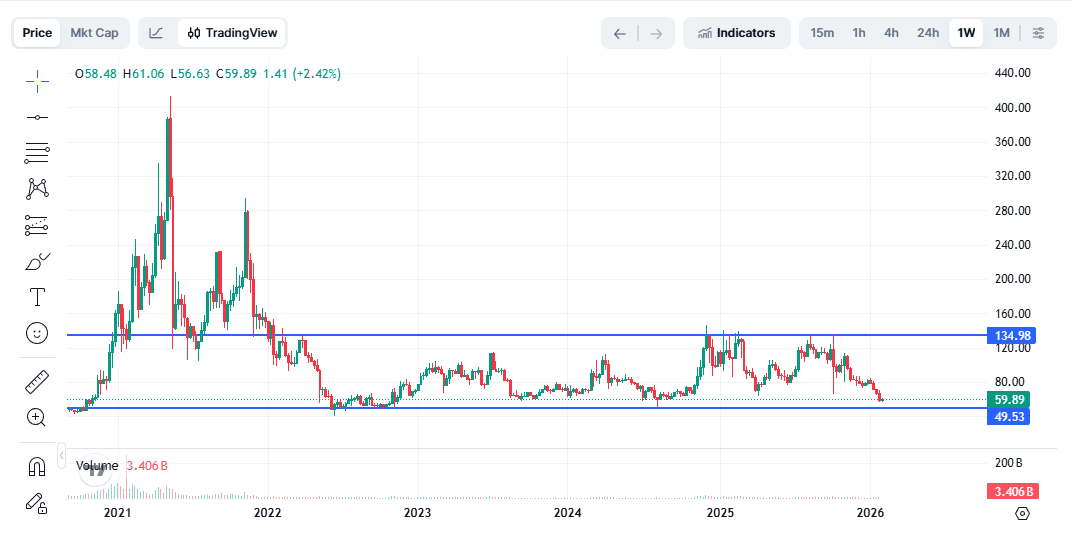
Task: Open price scale settings hexagon icon
Action: 1022,513
